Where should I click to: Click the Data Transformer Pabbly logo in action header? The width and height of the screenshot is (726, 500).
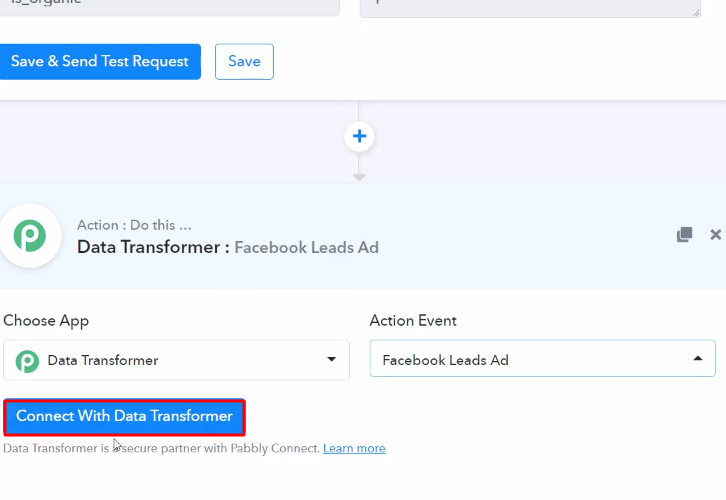click(30, 236)
